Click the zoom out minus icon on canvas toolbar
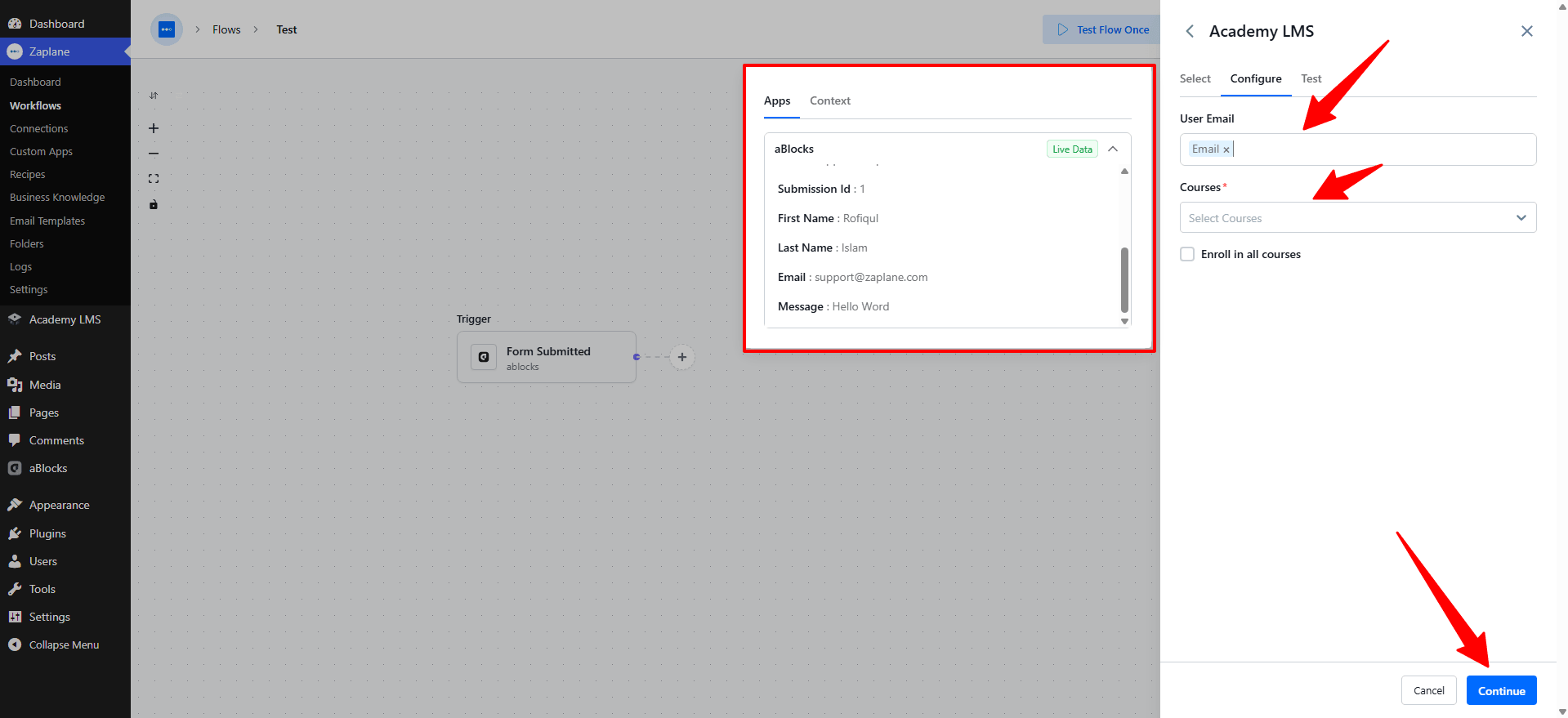Image resolution: width=1568 pixels, height=718 pixels. click(154, 154)
